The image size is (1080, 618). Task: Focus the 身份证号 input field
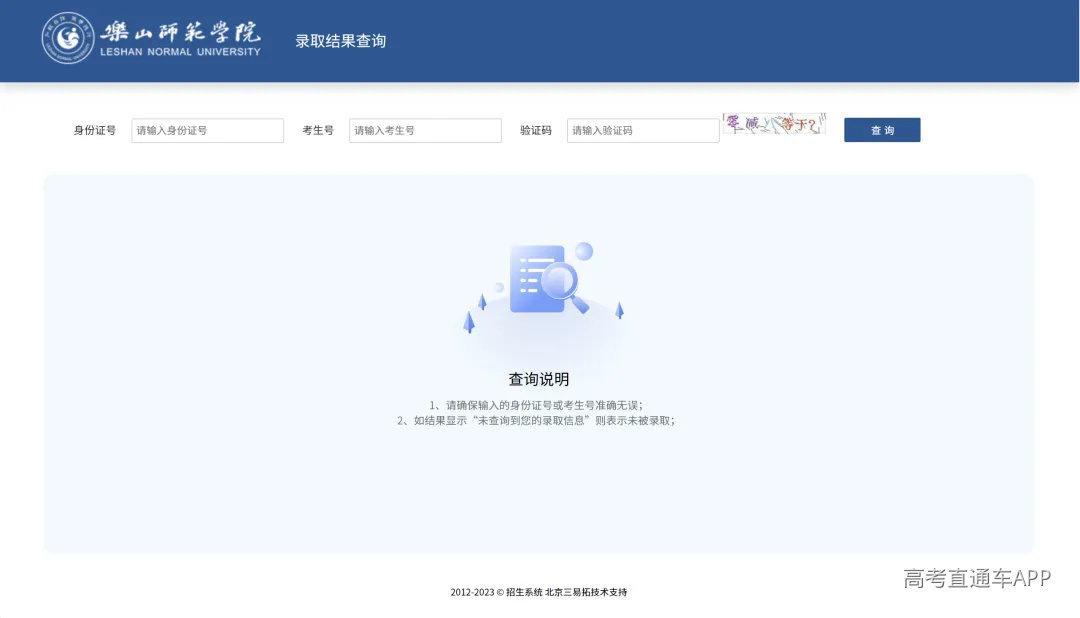[207, 130]
